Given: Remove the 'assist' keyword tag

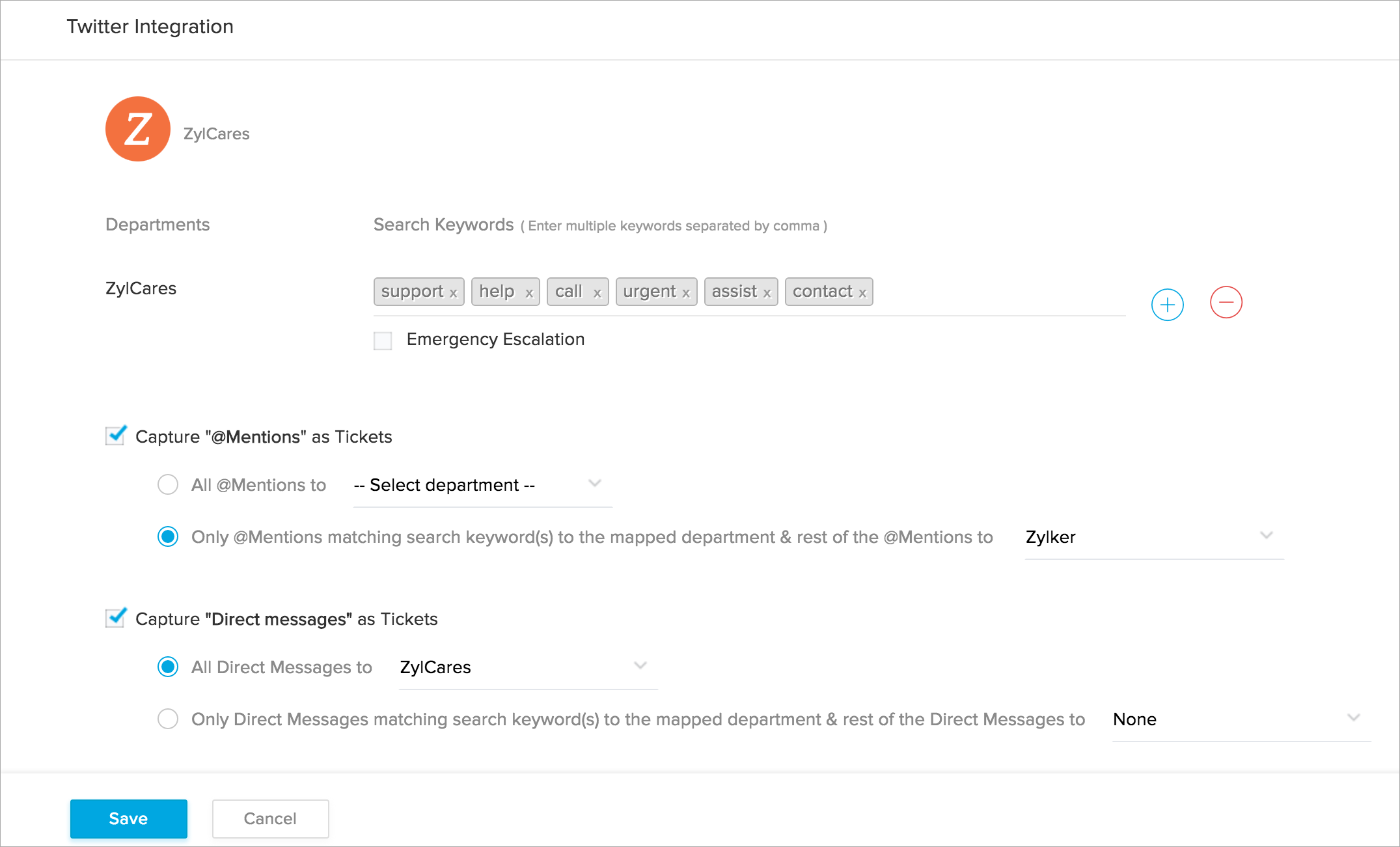Looking at the screenshot, I should pos(767,294).
